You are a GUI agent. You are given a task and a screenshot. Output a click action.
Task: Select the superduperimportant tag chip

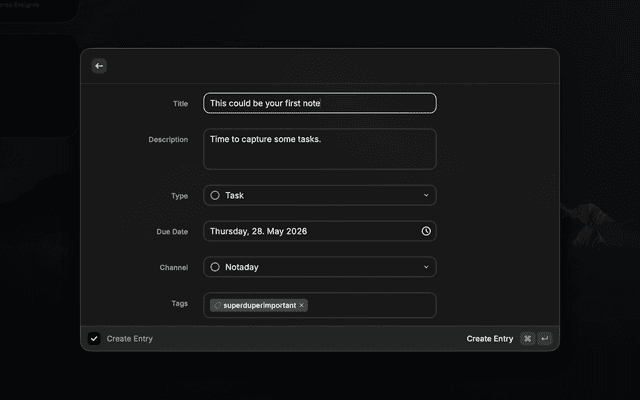(259, 305)
